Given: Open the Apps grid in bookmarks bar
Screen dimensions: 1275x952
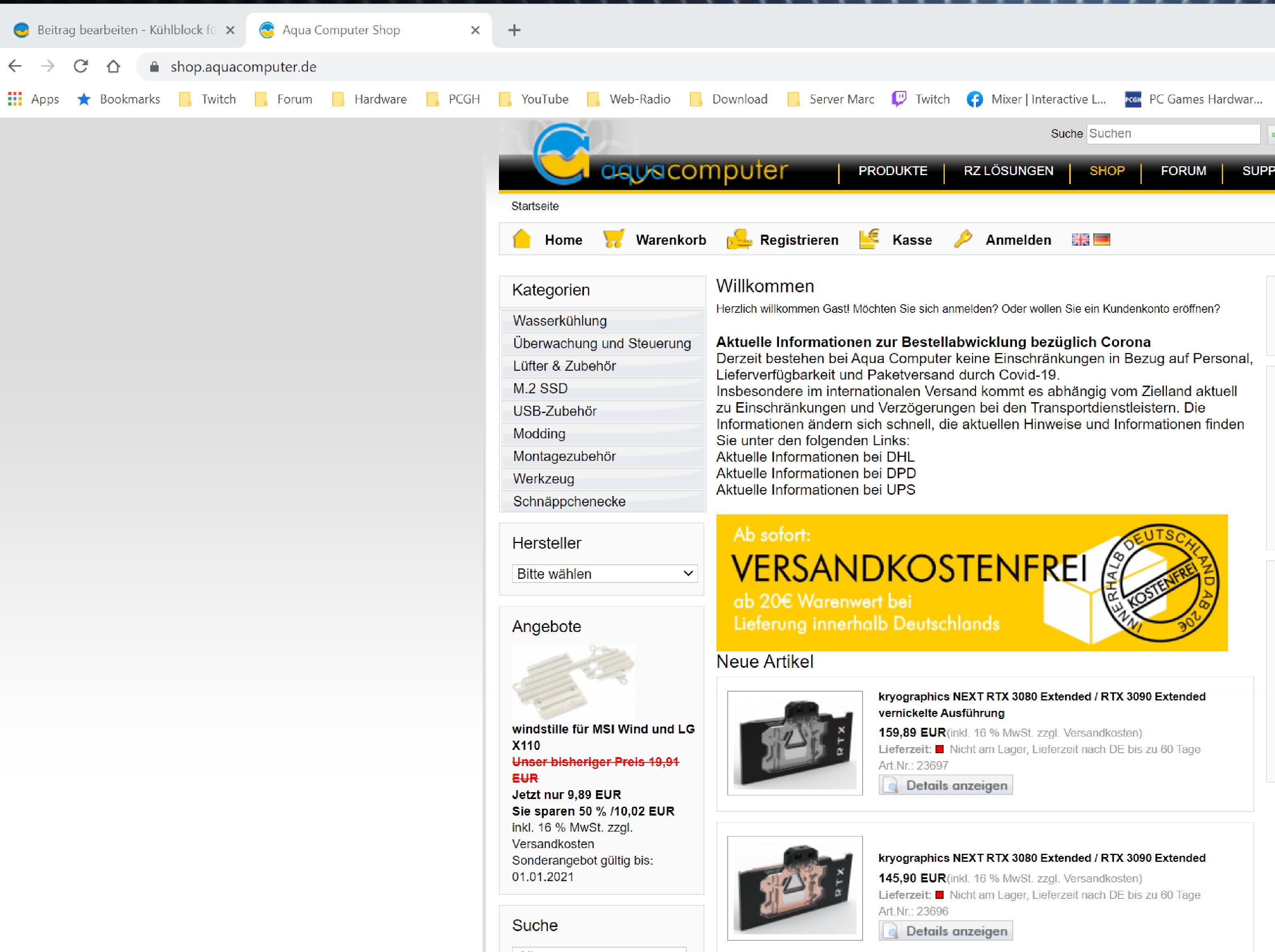Looking at the screenshot, I should [x=15, y=99].
